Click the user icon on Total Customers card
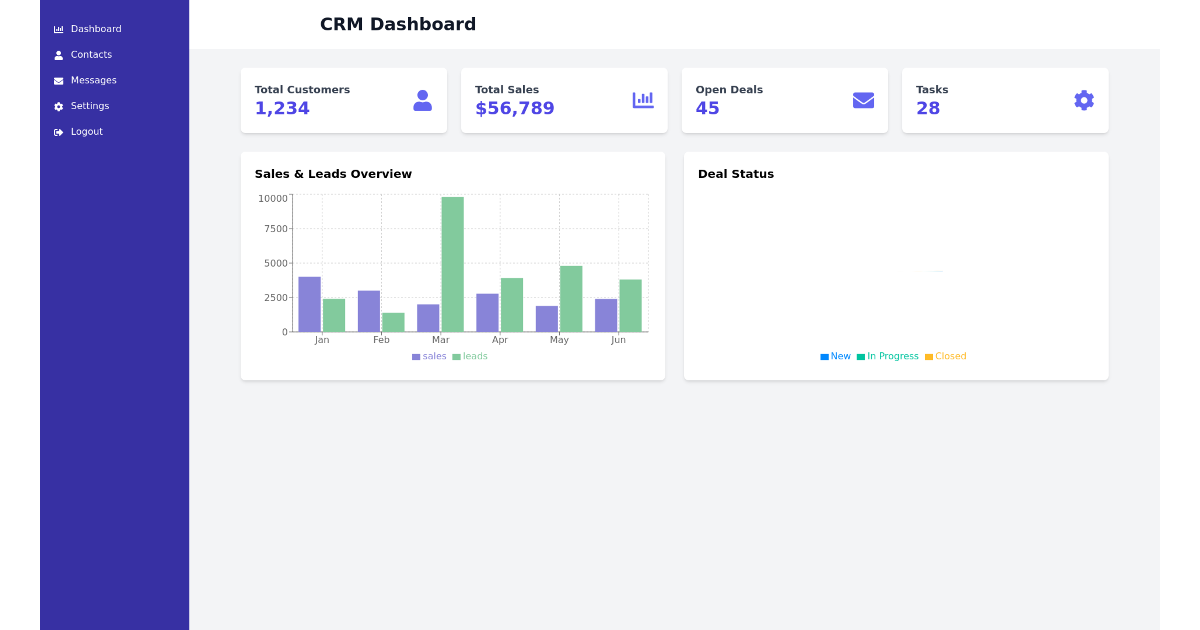 [422, 100]
